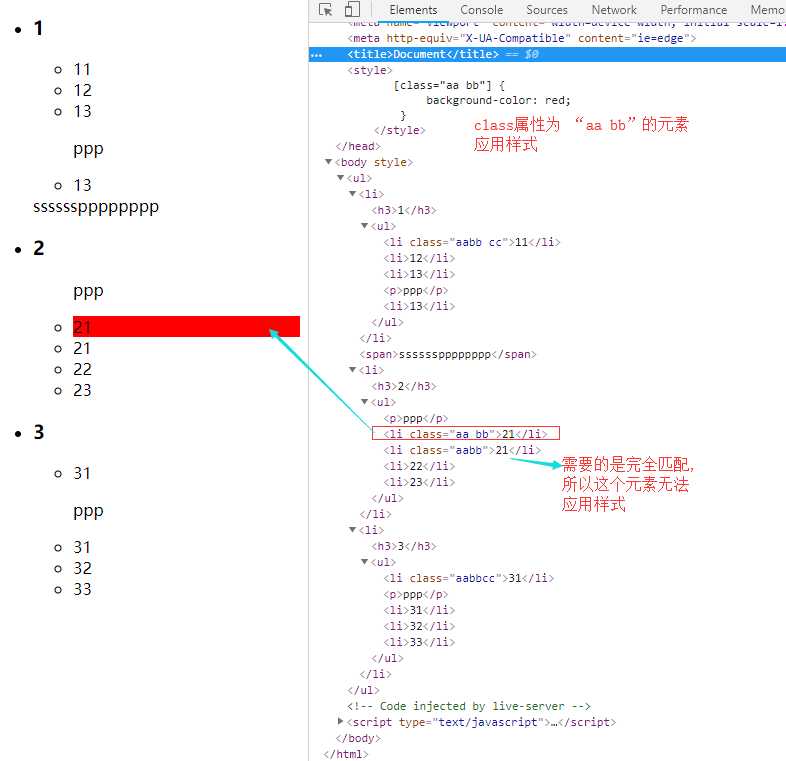Collapse the li node containing h3 1
This screenshot has width=786, height=761.
pyautogui.click(x=352, y=194)
